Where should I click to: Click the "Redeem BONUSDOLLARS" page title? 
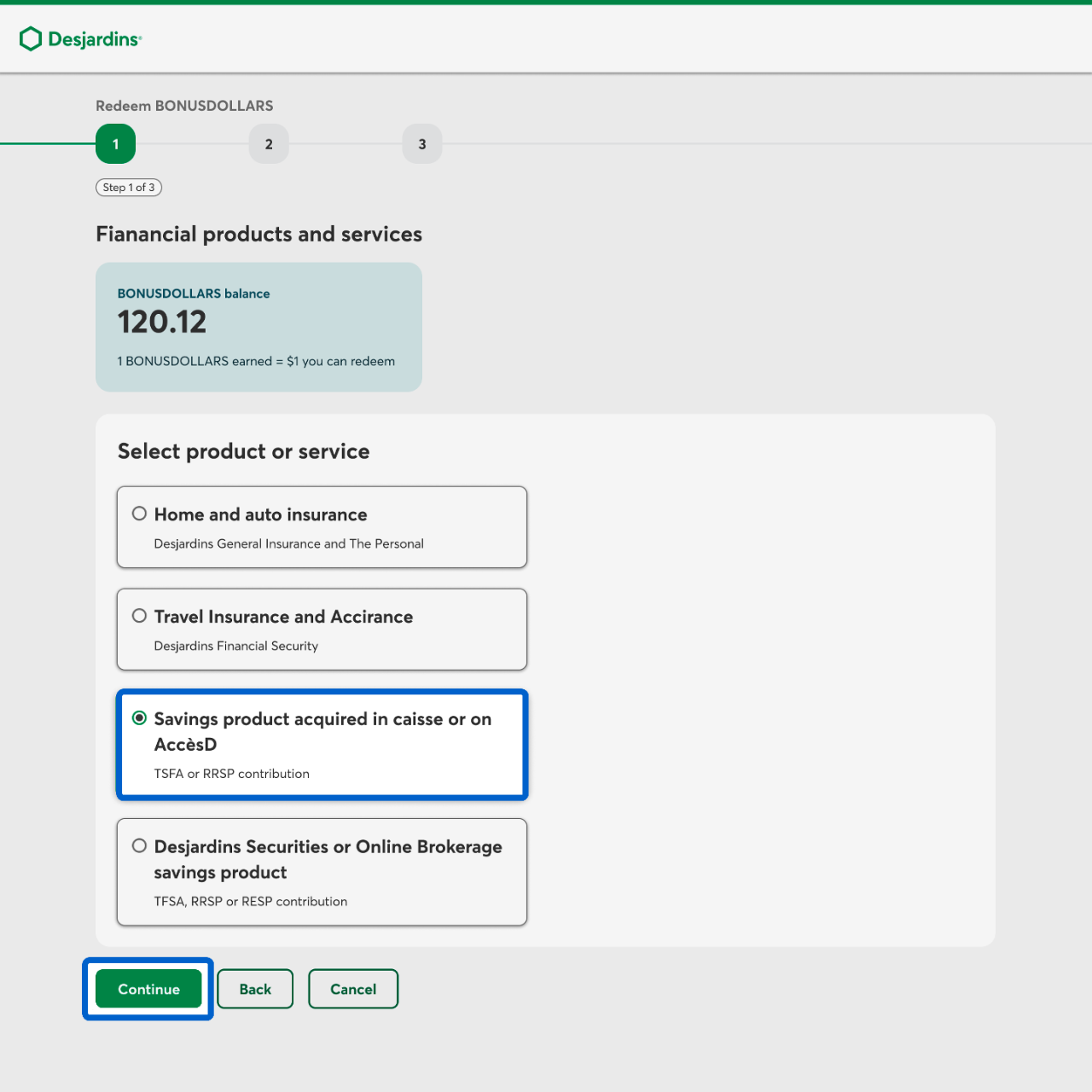tap(184, 106)
